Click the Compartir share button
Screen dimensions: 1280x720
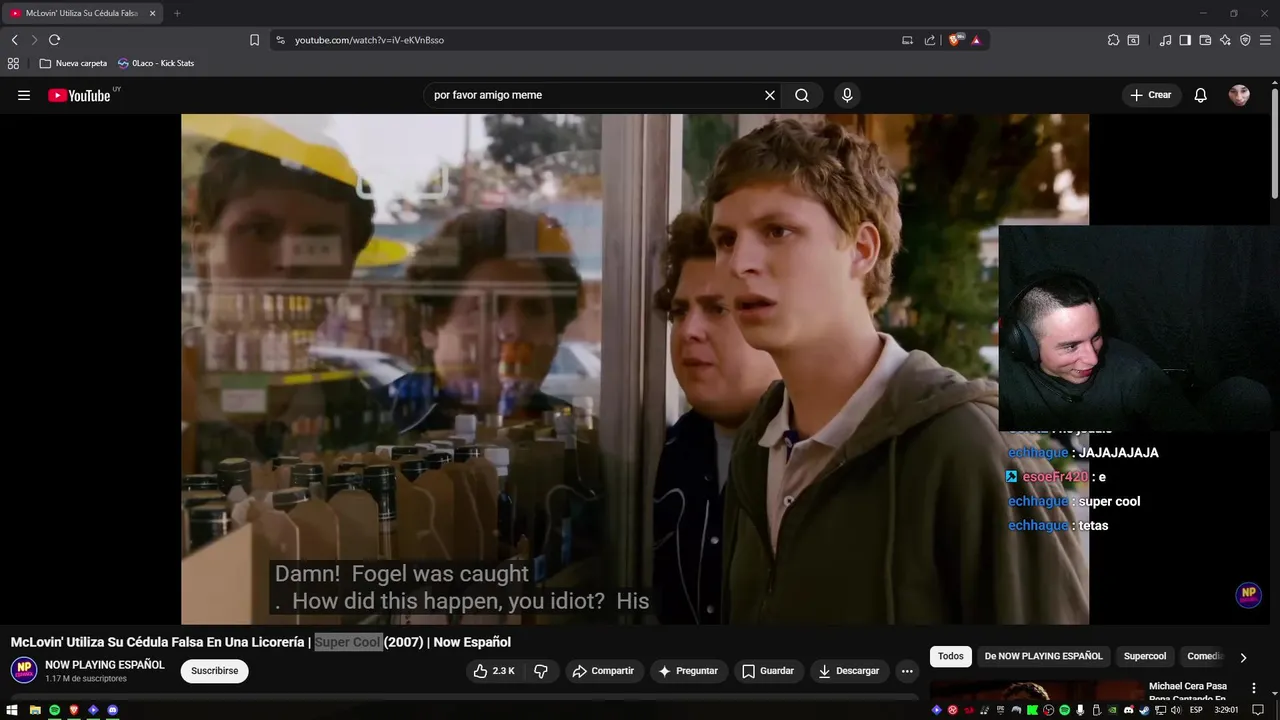pyautogui.click(x=603, y=671)
